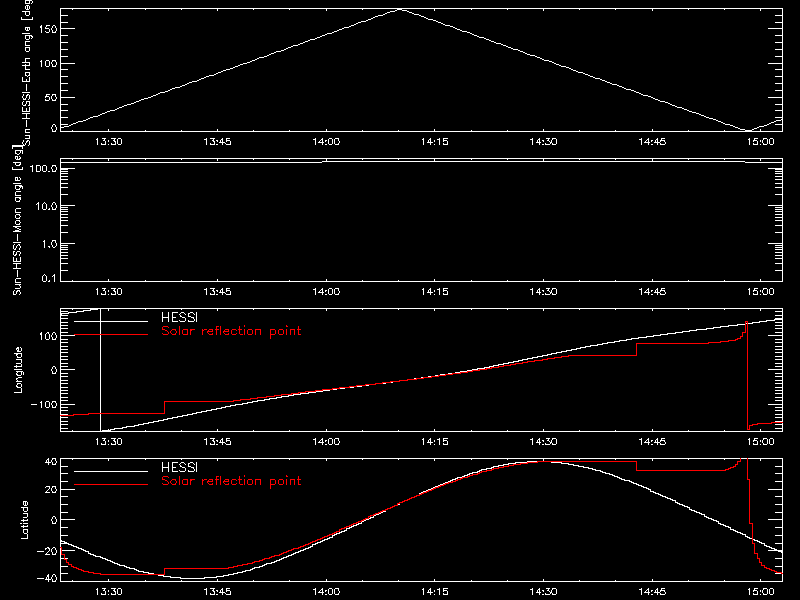Image resolution: width=800 pixels, height=600 pixels.
Task: Click 13:45 time label under Latitude plot
Action: click(217, 592)
